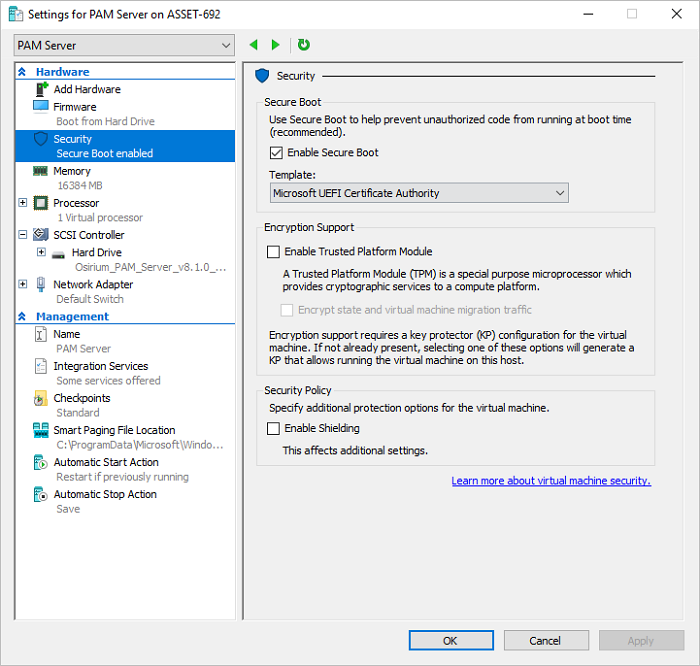Uncheck Enable Secure Boot
The width and height of the screenshot is (700, 666).
click(x=276, y=153)
